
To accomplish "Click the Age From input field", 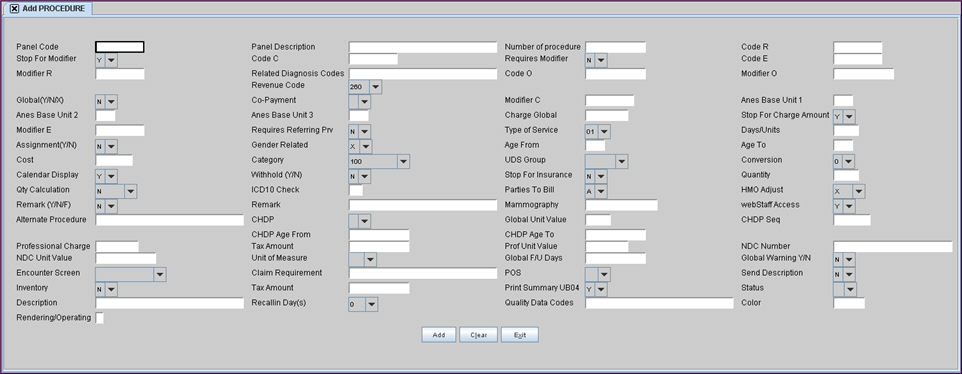I will (x=595, y=145).
